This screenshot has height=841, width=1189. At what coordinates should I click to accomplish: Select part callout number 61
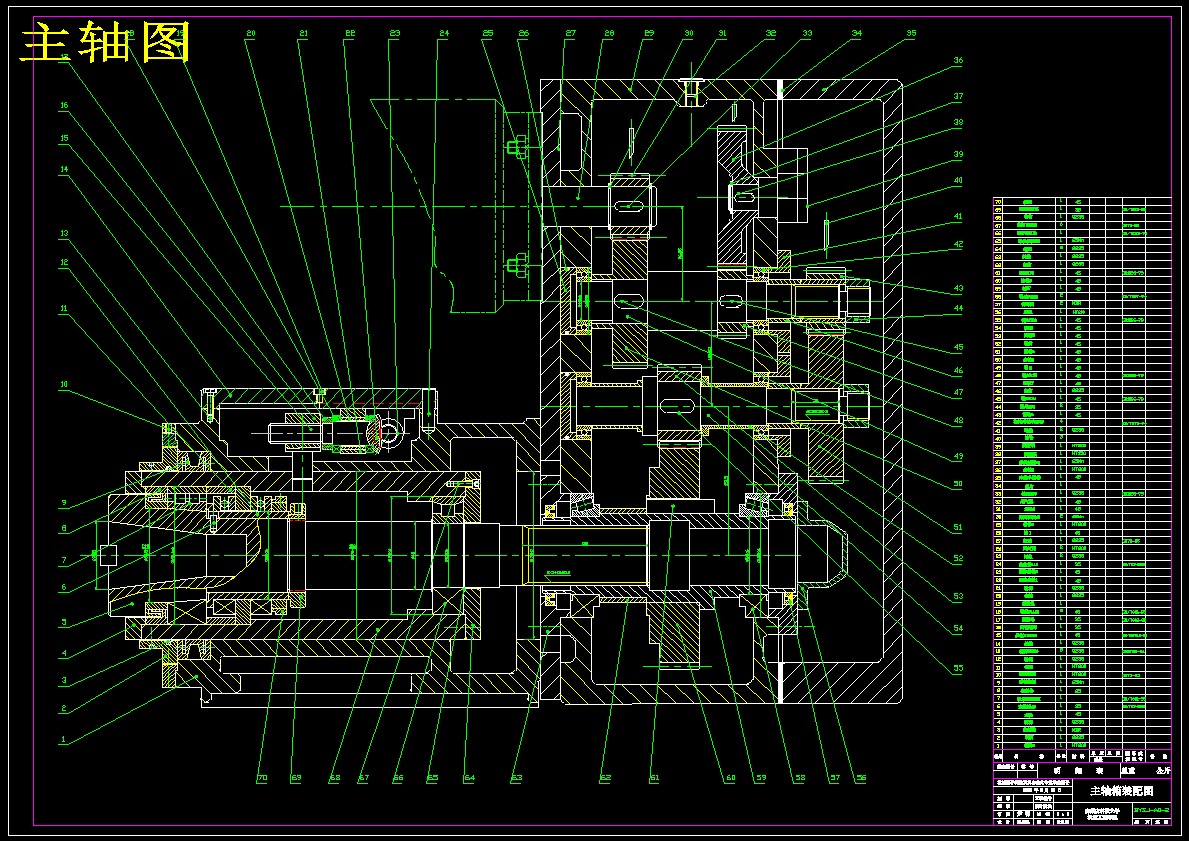point(654,778)
